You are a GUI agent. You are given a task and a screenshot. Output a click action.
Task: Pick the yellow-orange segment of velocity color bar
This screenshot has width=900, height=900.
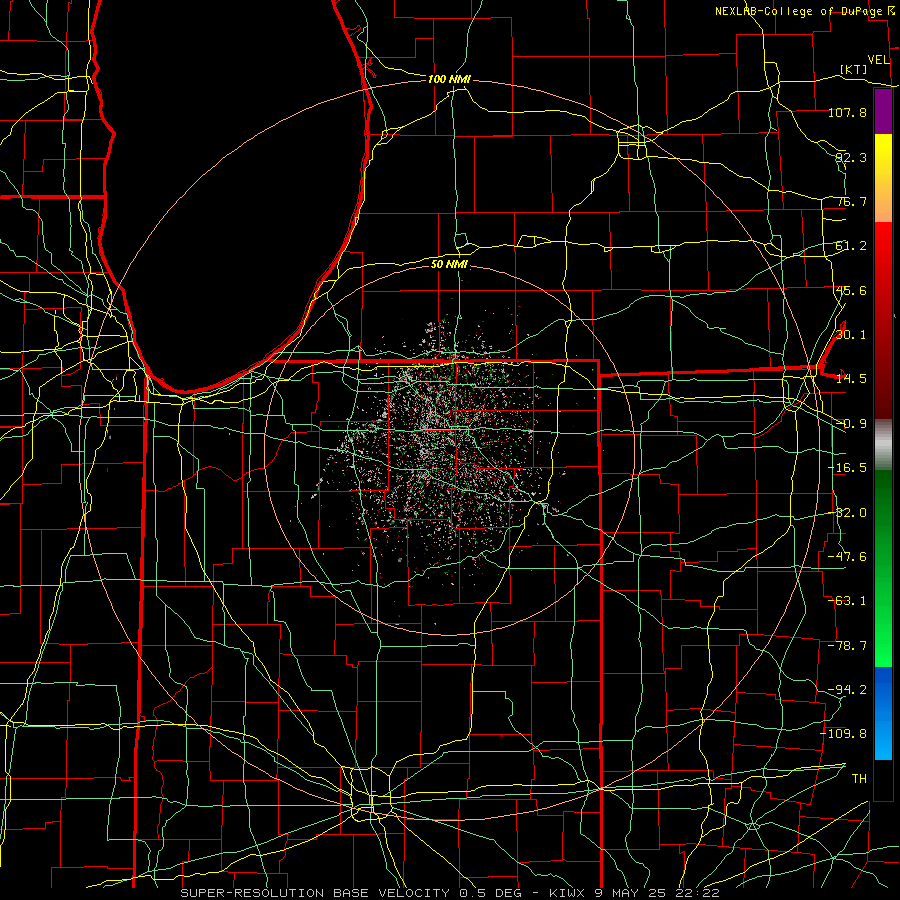(883, 178)
